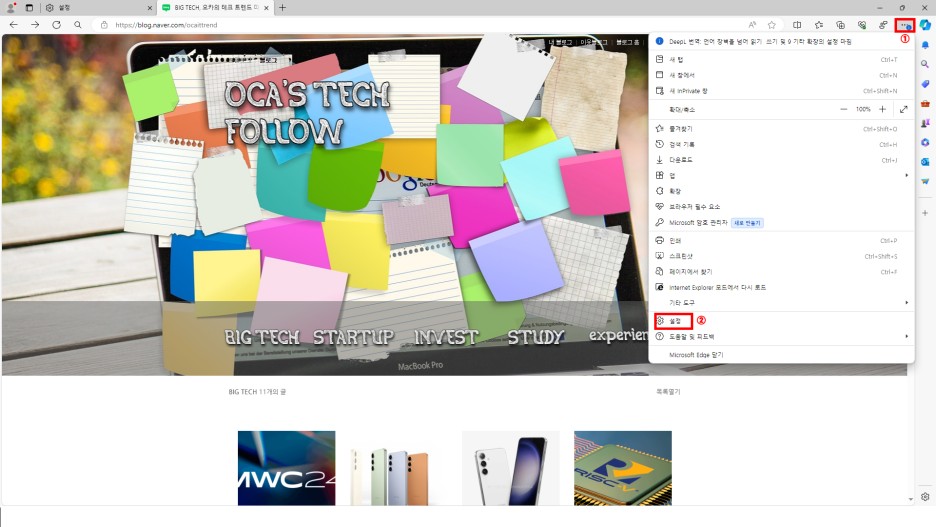The height and width of the screenshot is (527, 936).
Task: Switch to the 설정 (Settings) tab
Action: (98, 8)
